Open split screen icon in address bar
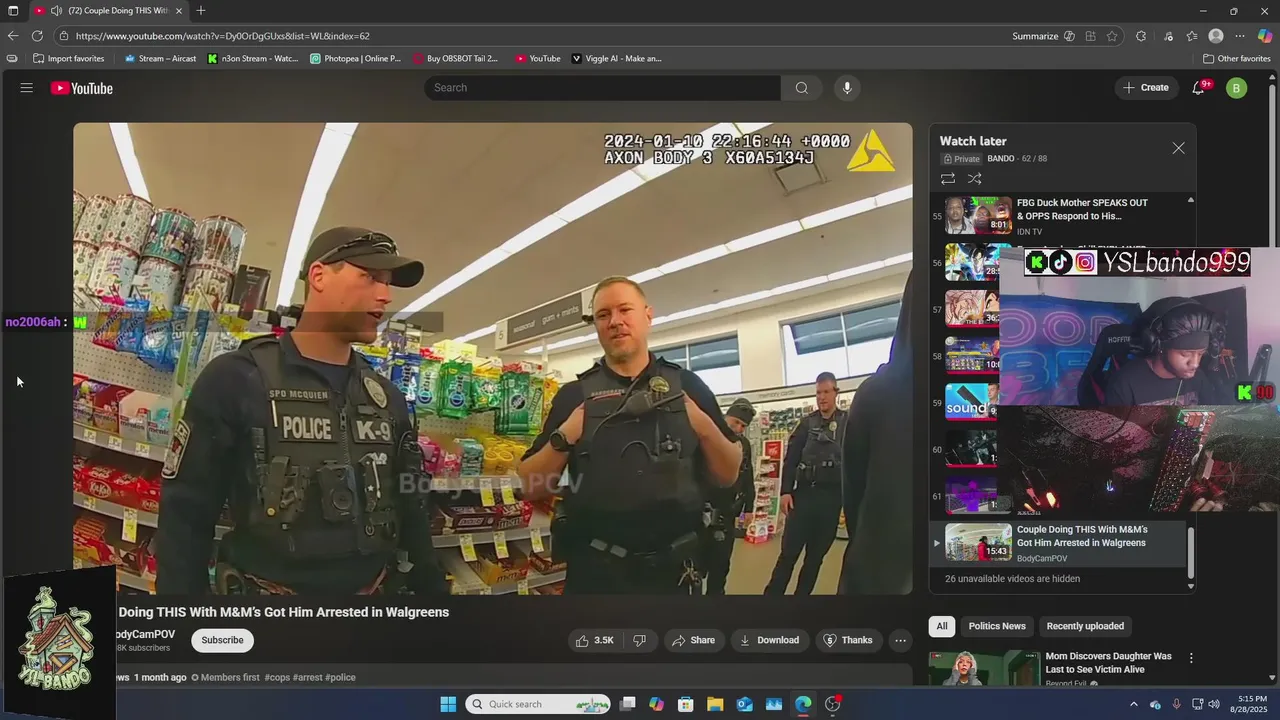Image resolution: width=1280 pixels, height=720 pixels. point(1090,36)
